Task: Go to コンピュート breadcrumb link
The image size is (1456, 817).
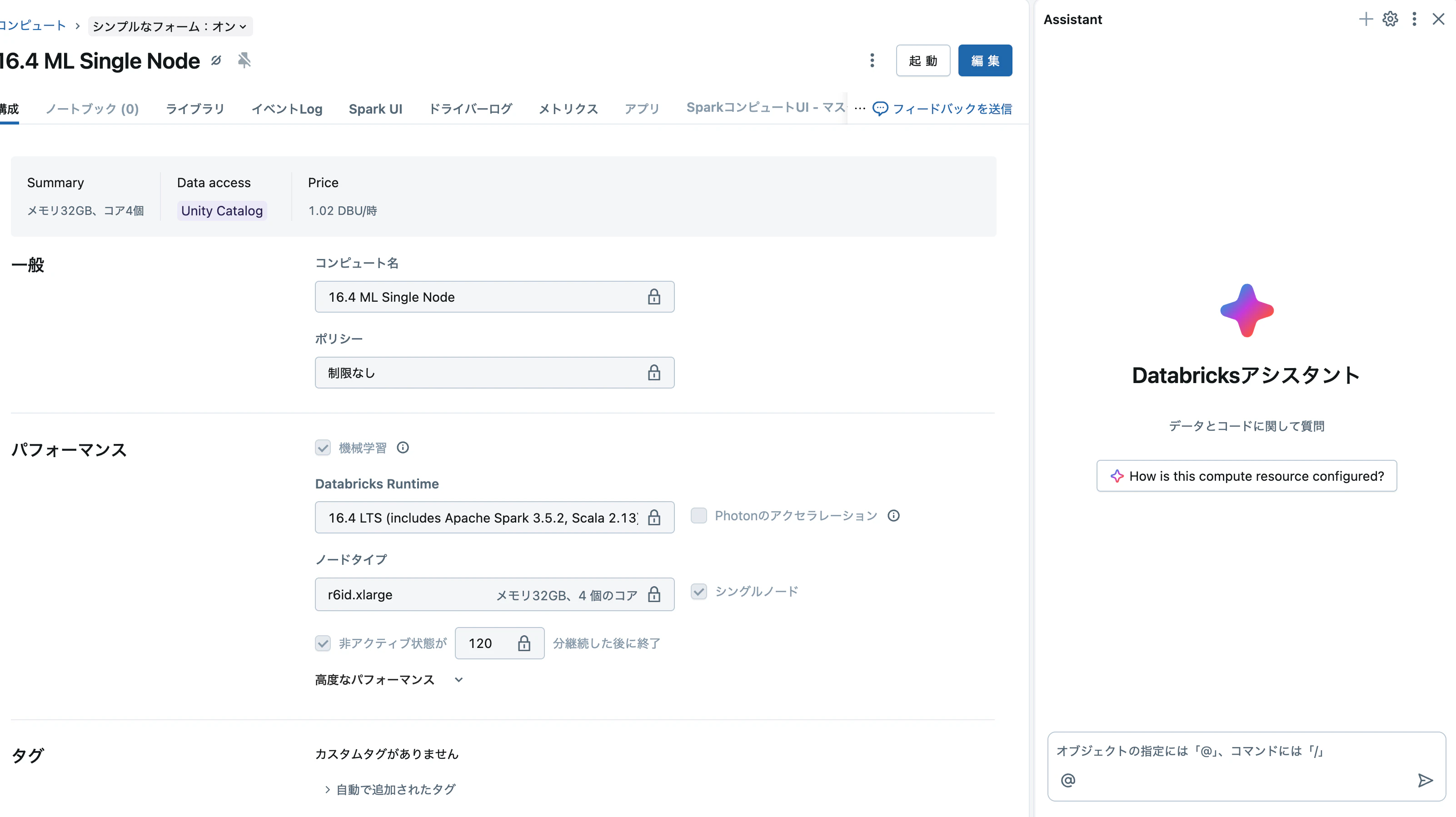Action: 33,25
